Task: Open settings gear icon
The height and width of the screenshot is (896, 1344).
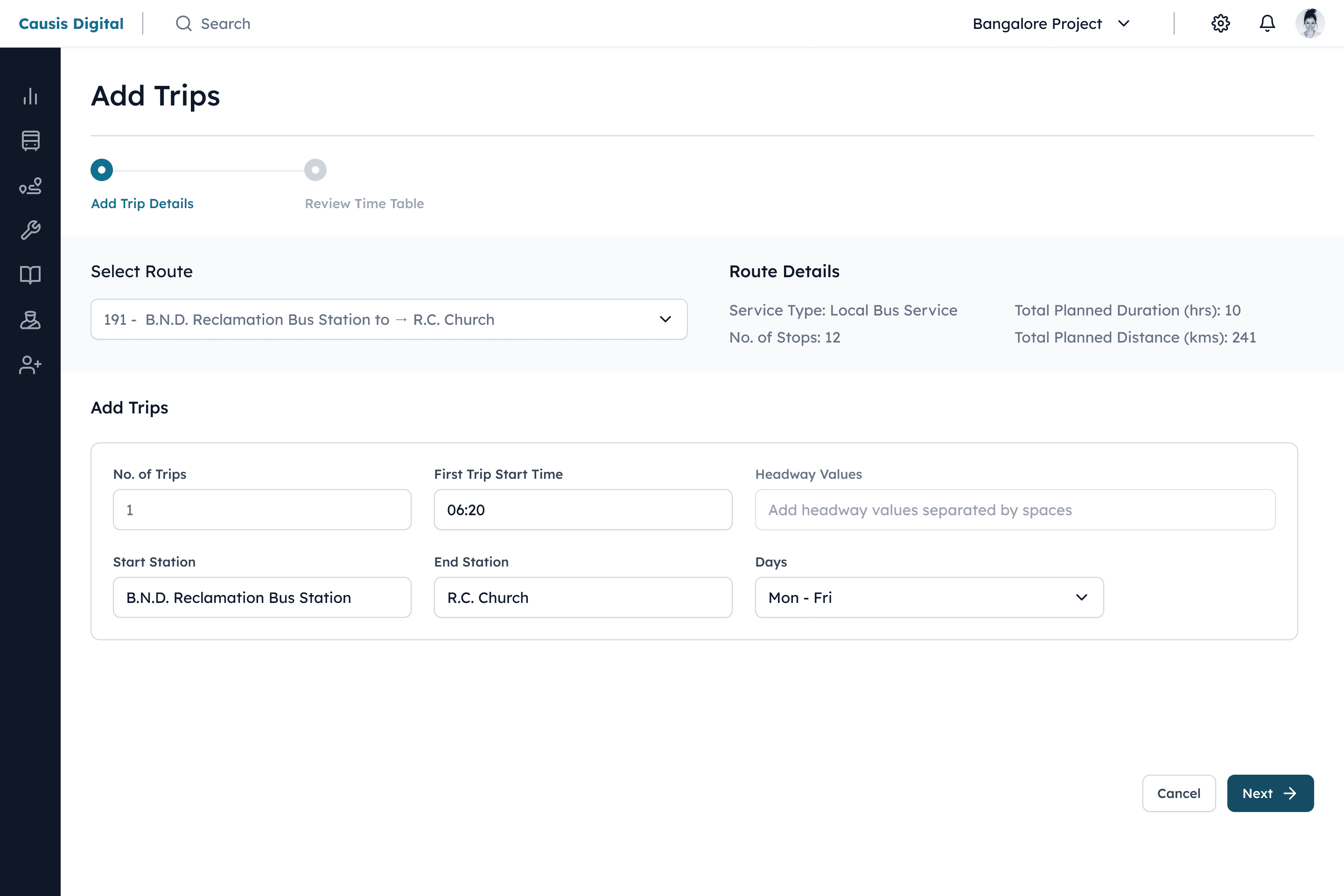Action: pyautogui.click(x=1220, y=23)
